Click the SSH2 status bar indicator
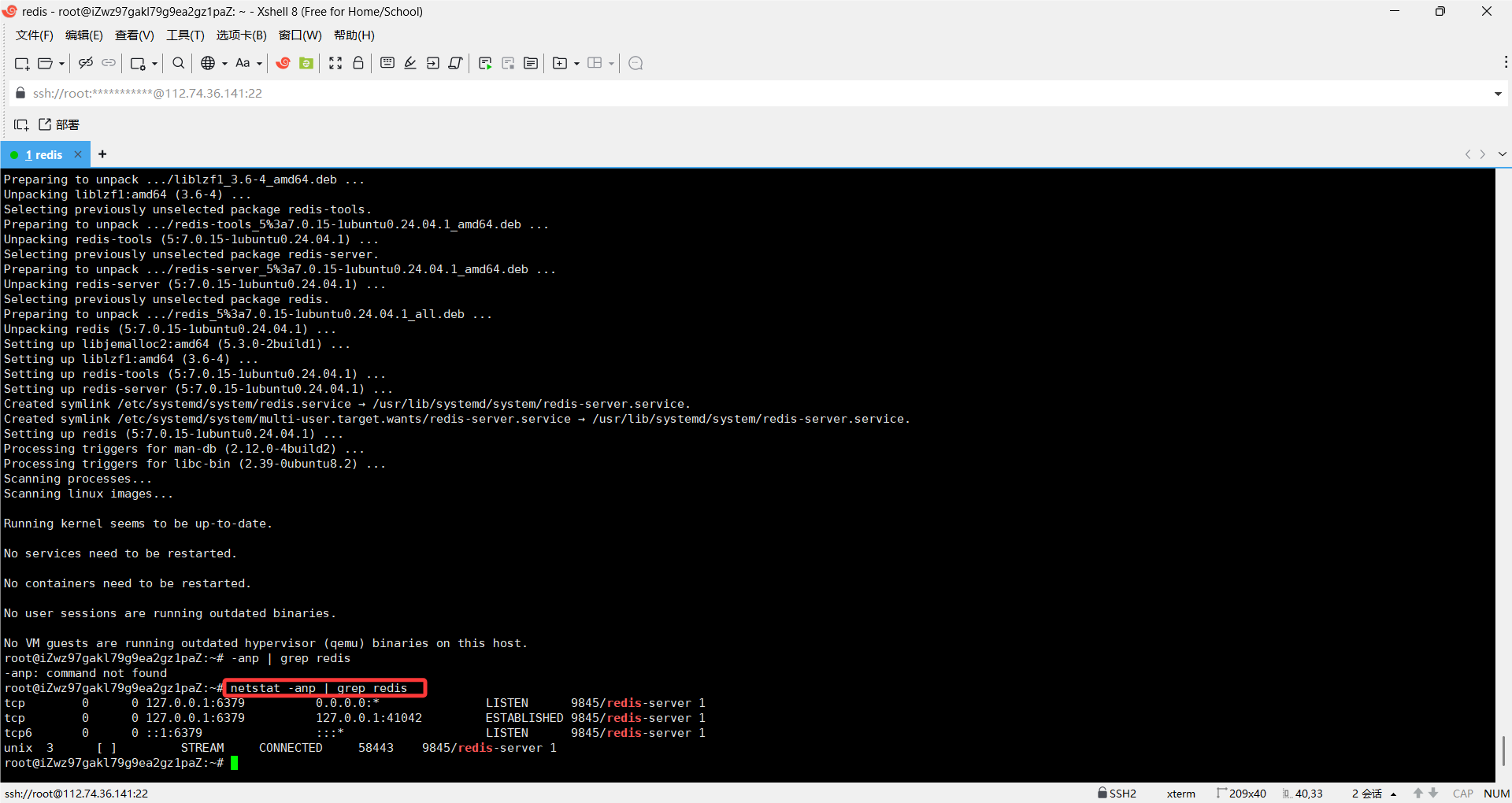 [1117, 794]
